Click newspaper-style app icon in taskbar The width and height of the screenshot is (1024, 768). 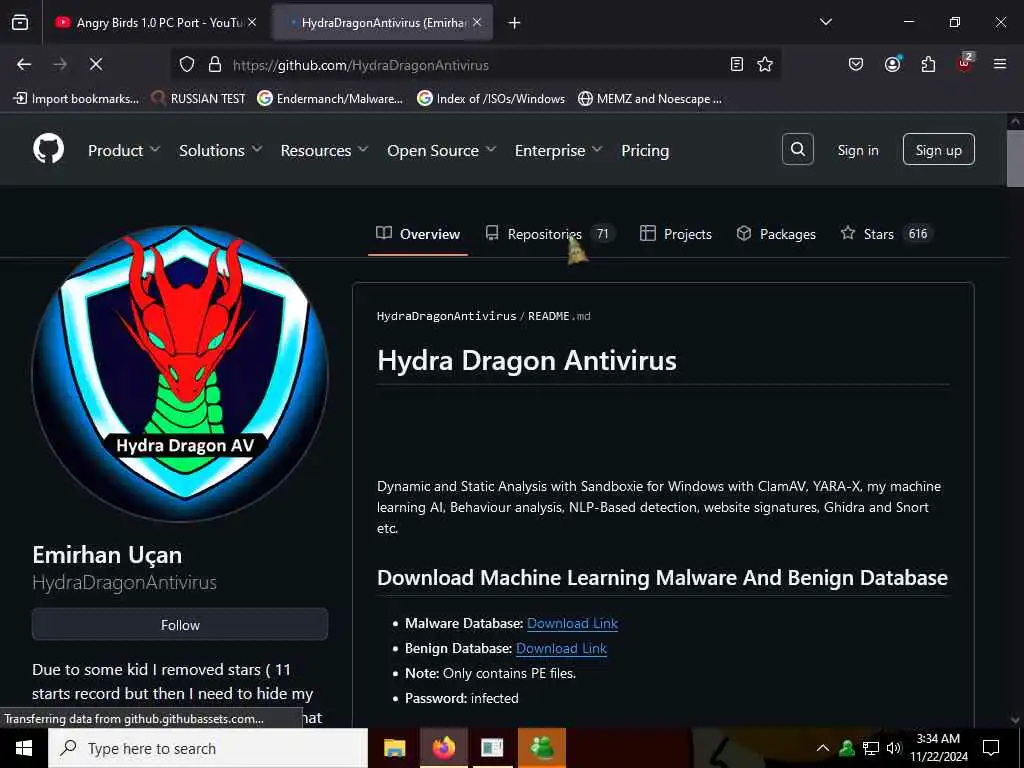492,748
